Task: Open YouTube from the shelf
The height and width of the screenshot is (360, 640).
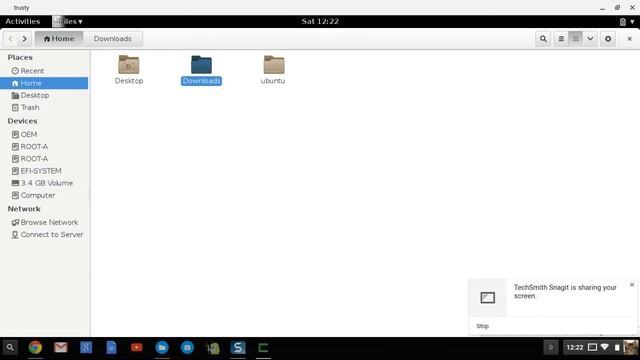Action: pyautogui.click(x=137, y=348)
